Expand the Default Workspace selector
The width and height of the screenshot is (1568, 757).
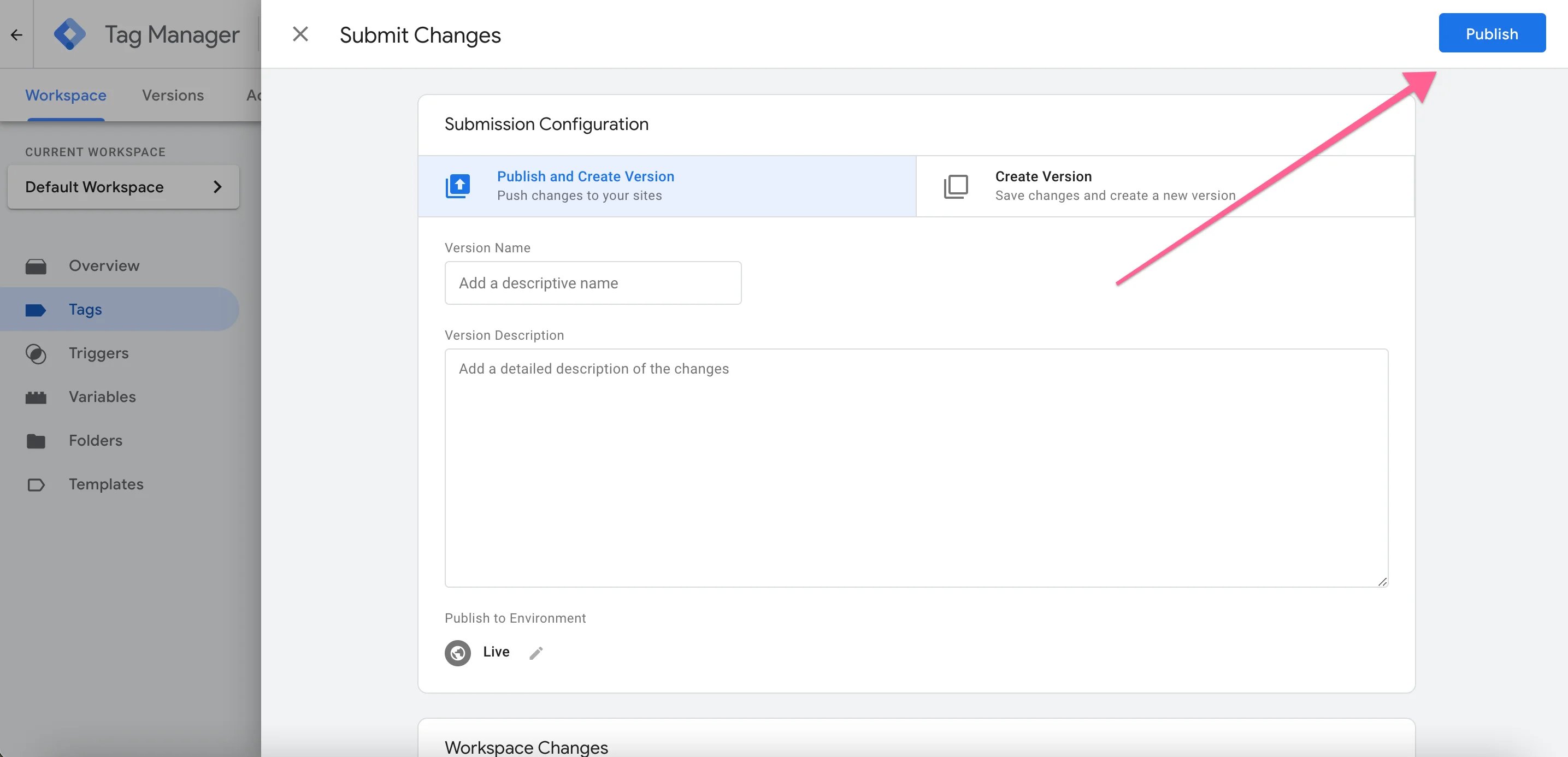pyautogui.click(x=123, y=187)
